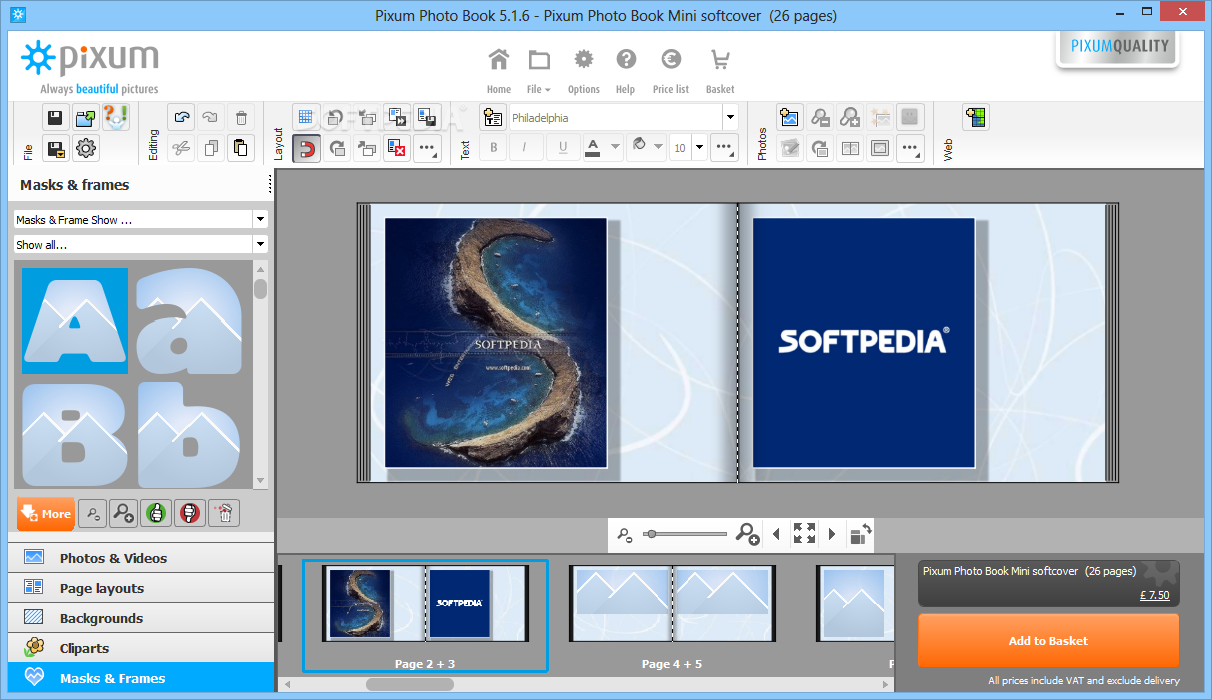The image size is (1212, 700).
Task: Open the Basket
Action: tap(720, 70)
